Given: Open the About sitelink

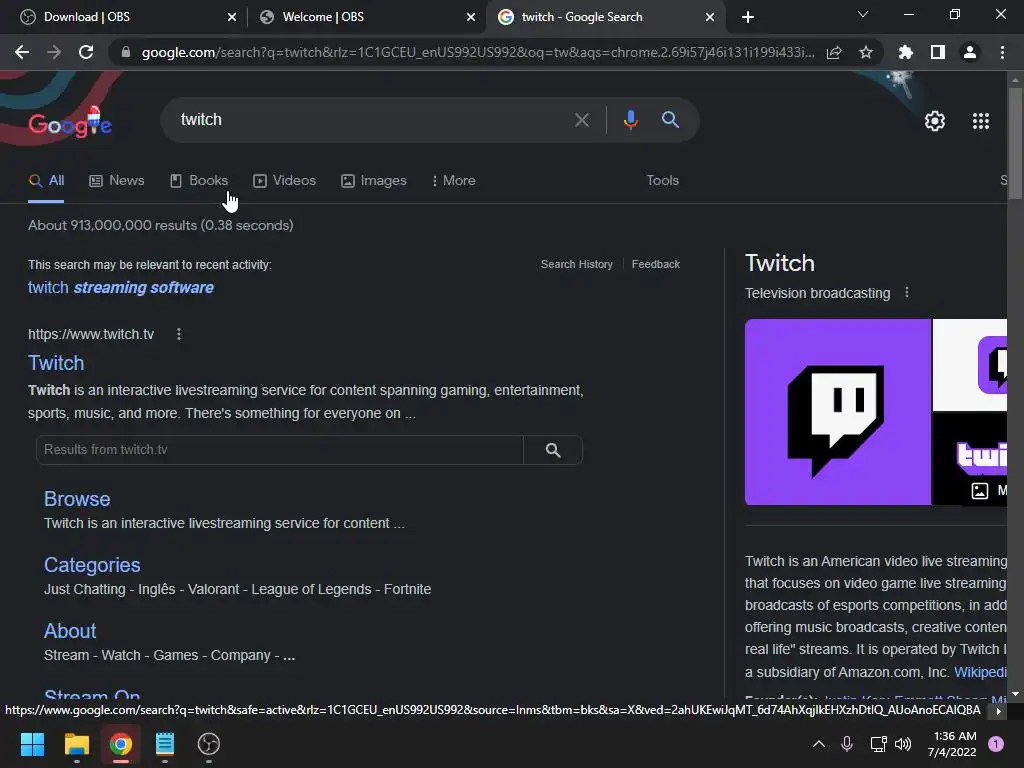Looking at the screenshot, I should (x=70, y=631).
